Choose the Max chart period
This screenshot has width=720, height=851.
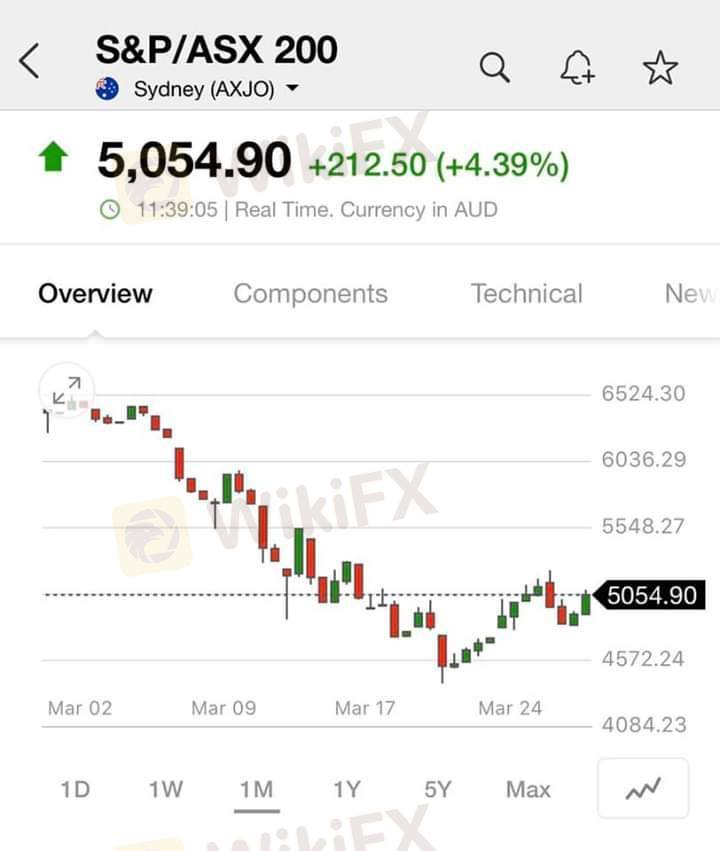tap(528, 789)
